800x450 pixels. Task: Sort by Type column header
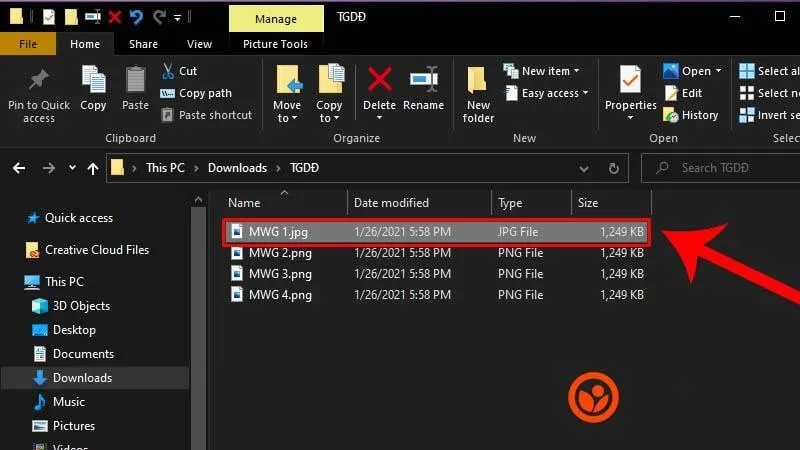click(531, 203)
